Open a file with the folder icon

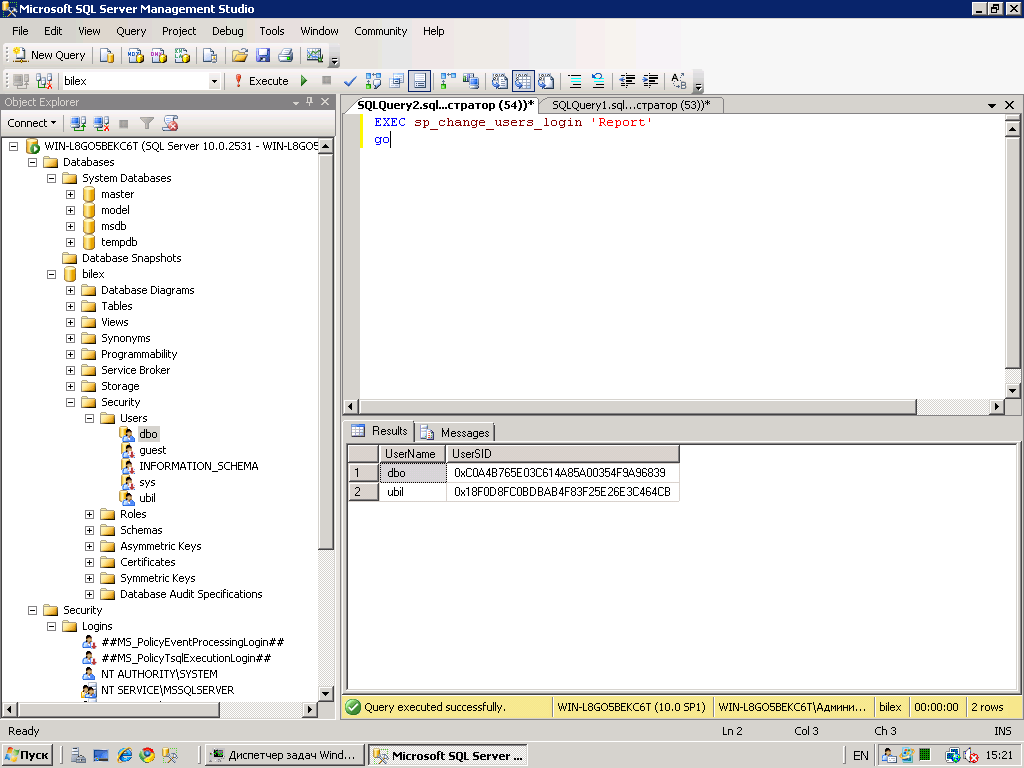(240, 56)
